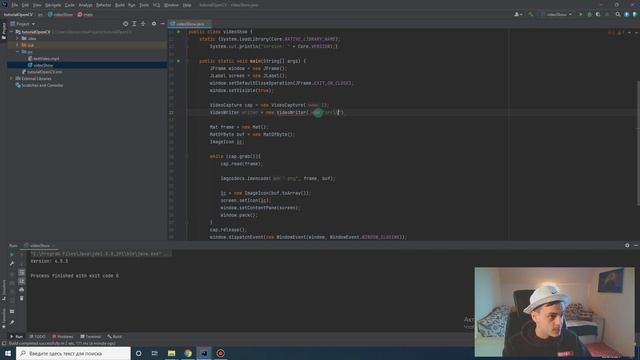
Task: Restore layout icon in Run panel
Action: pyautogui.click(x=12, y=311)
